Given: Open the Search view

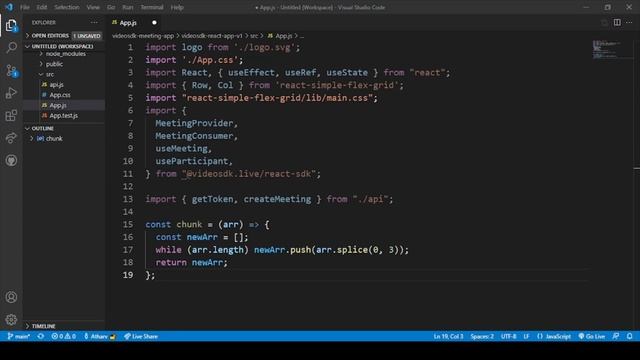Looking at the screenshot, I should click(x=11, y=48).
